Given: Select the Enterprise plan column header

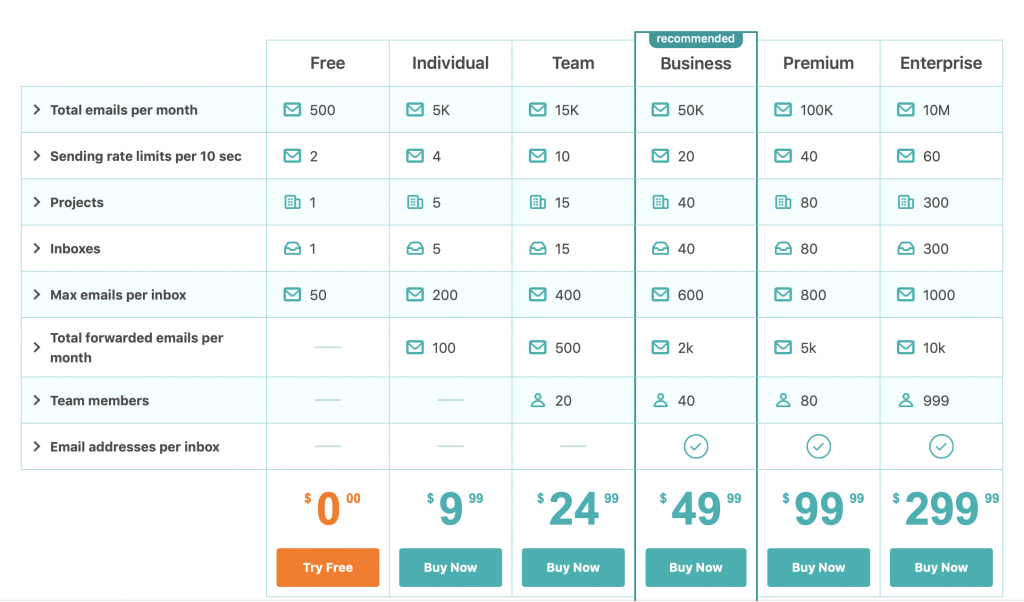Looking at the screenshot, I should (x=941, y=63).
